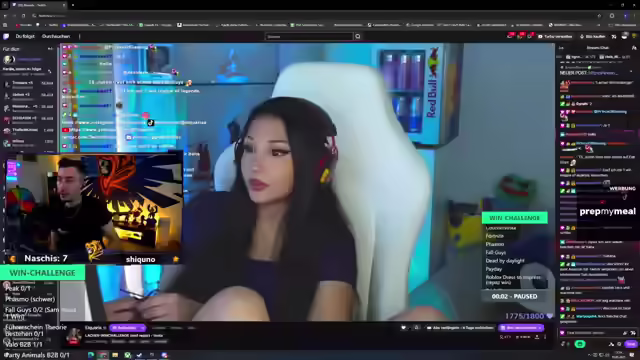This screenshot has width=640, height=360.
Task: Click the search input field
Action: coord(309,36)
